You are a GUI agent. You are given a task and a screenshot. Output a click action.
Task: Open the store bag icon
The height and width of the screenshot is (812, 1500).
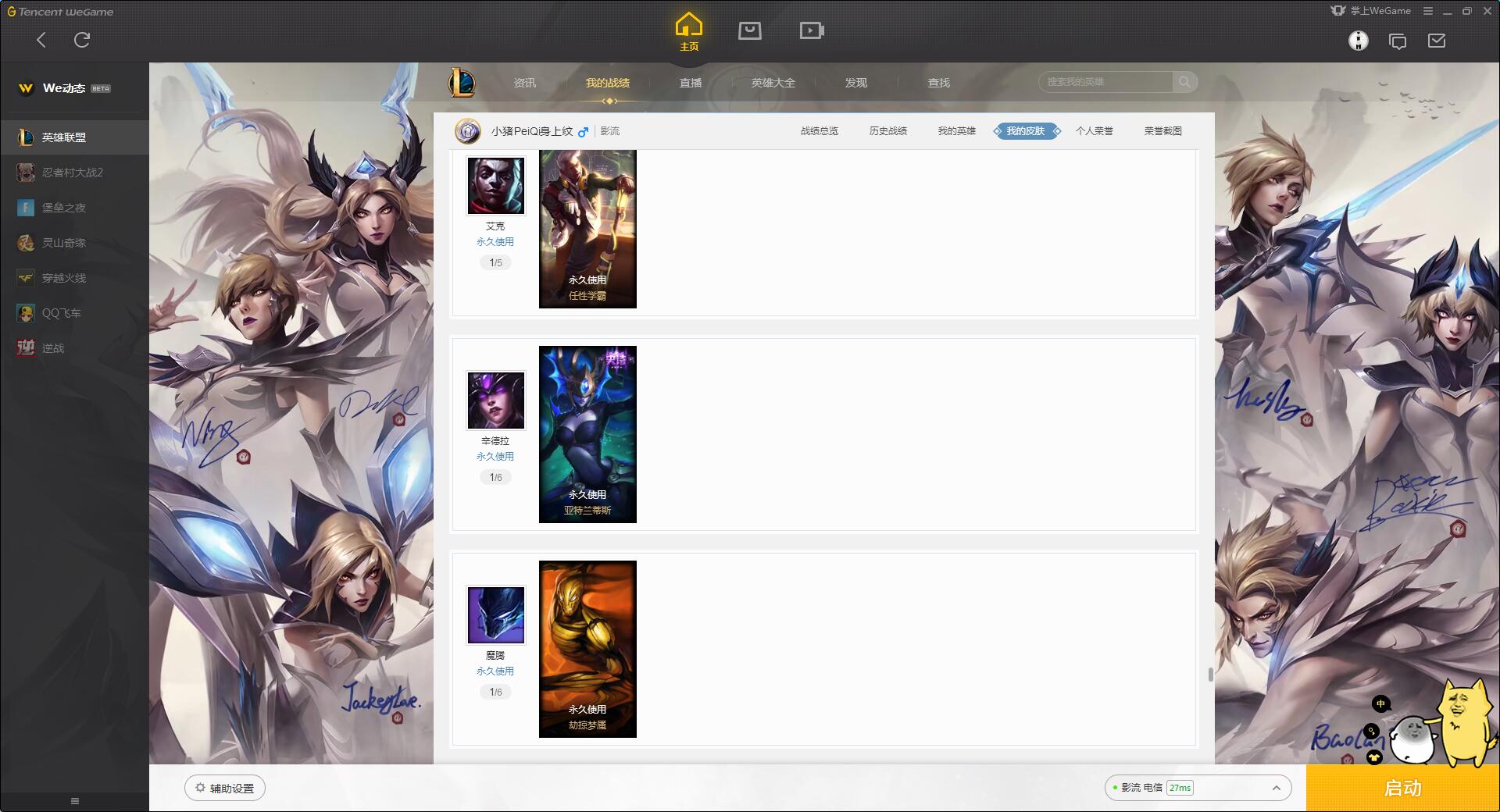click(750, 30)
